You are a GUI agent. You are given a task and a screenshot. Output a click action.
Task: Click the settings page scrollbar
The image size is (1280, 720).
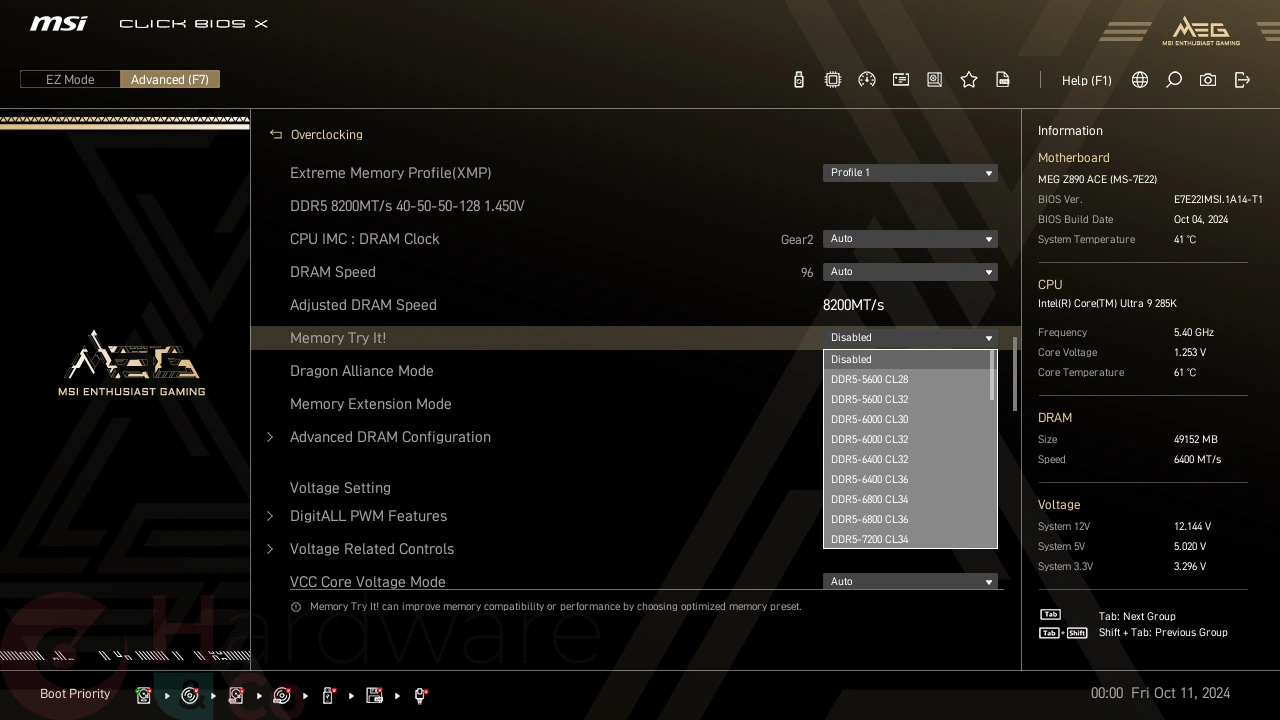(1015, 373)
